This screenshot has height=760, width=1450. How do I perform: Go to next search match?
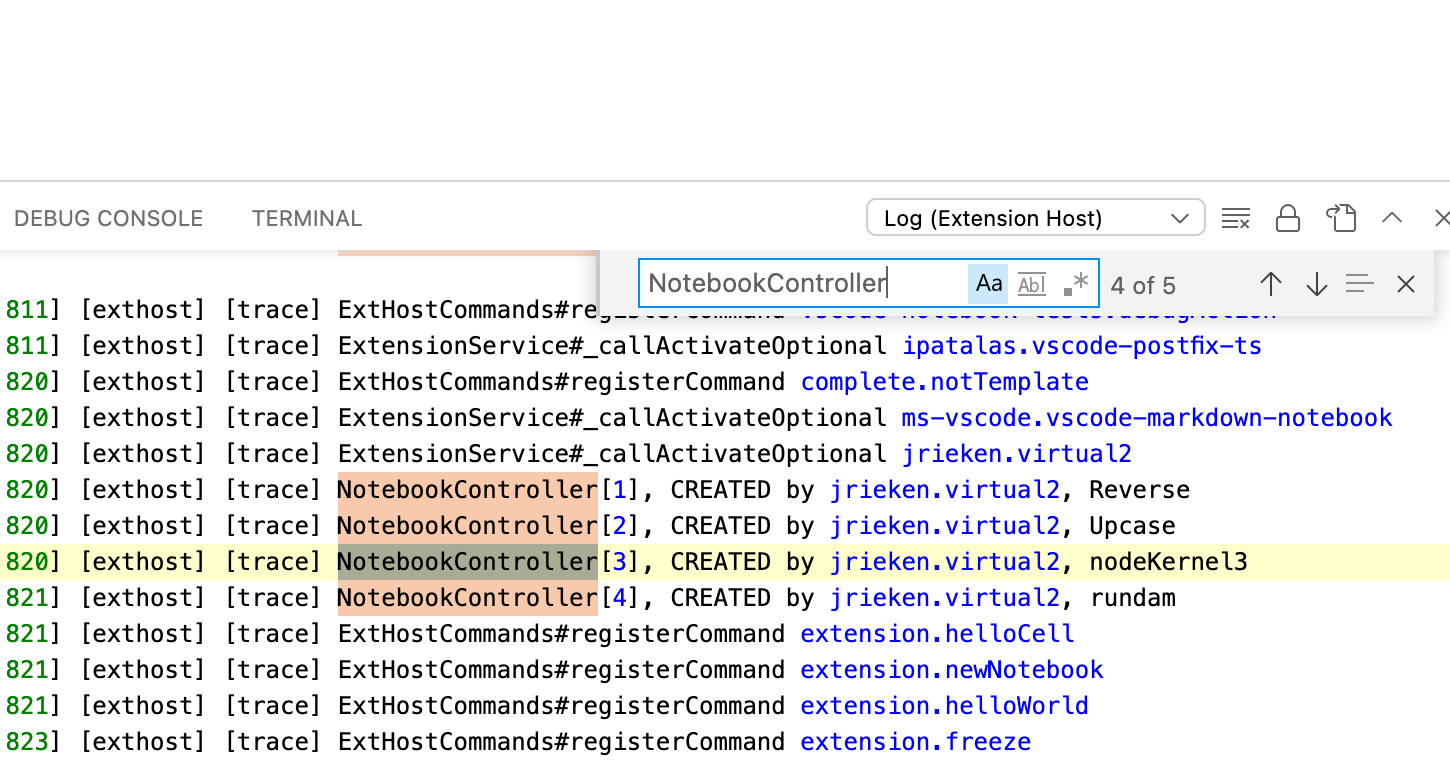click(x=1316, y=284)
